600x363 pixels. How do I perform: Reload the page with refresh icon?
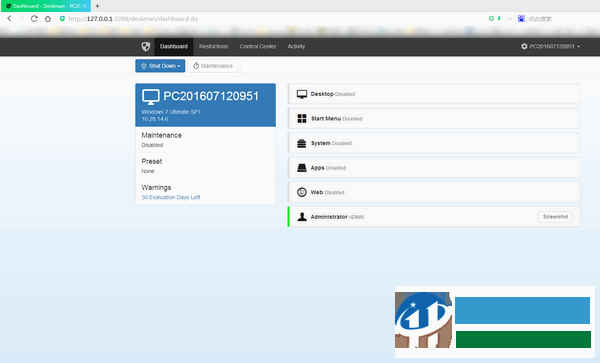point(34,19)
